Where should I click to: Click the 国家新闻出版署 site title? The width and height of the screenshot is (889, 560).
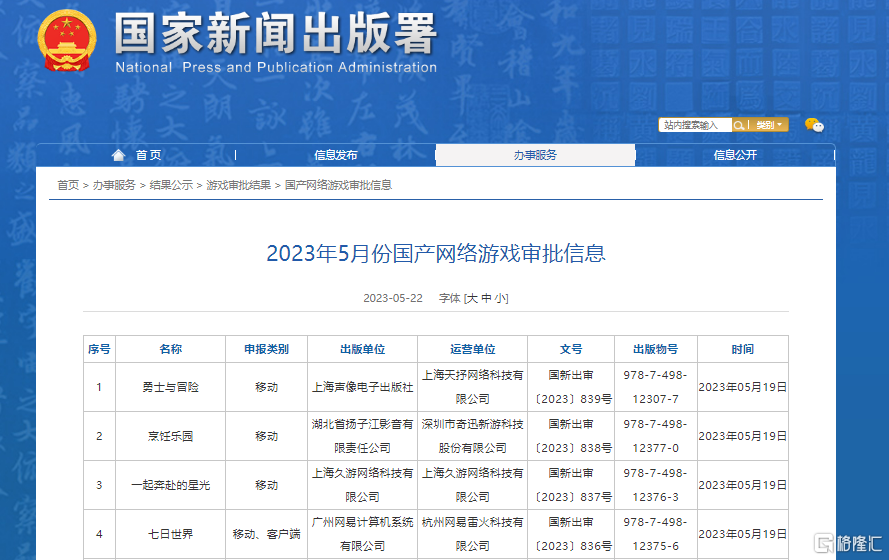(x=275, y=35)
